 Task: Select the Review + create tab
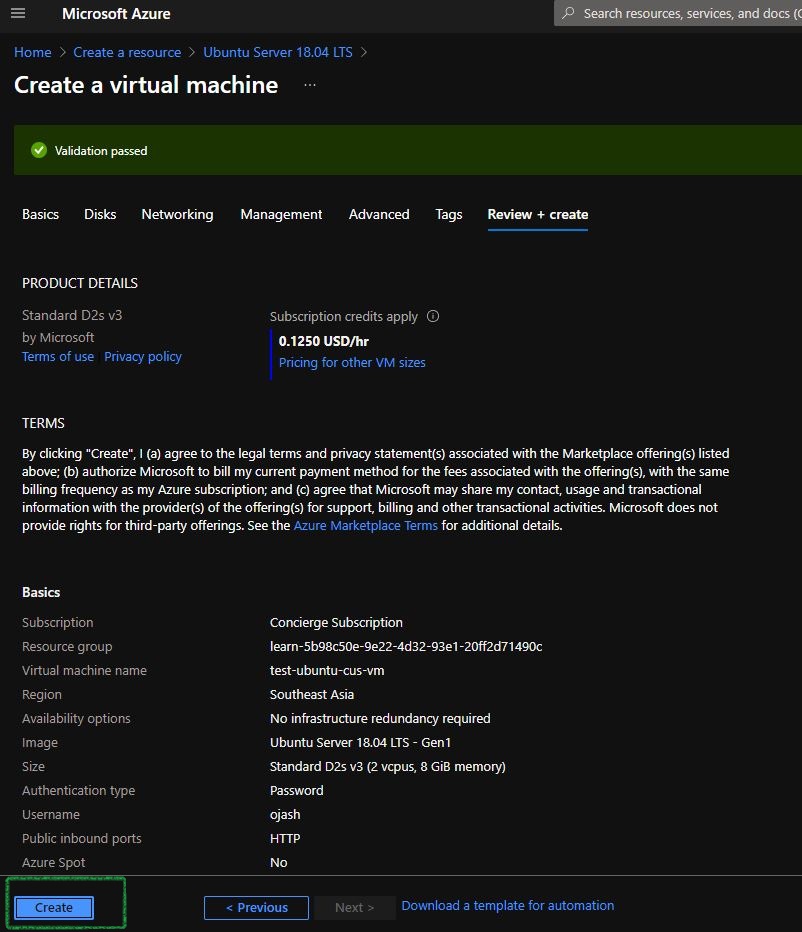[538, 215]
